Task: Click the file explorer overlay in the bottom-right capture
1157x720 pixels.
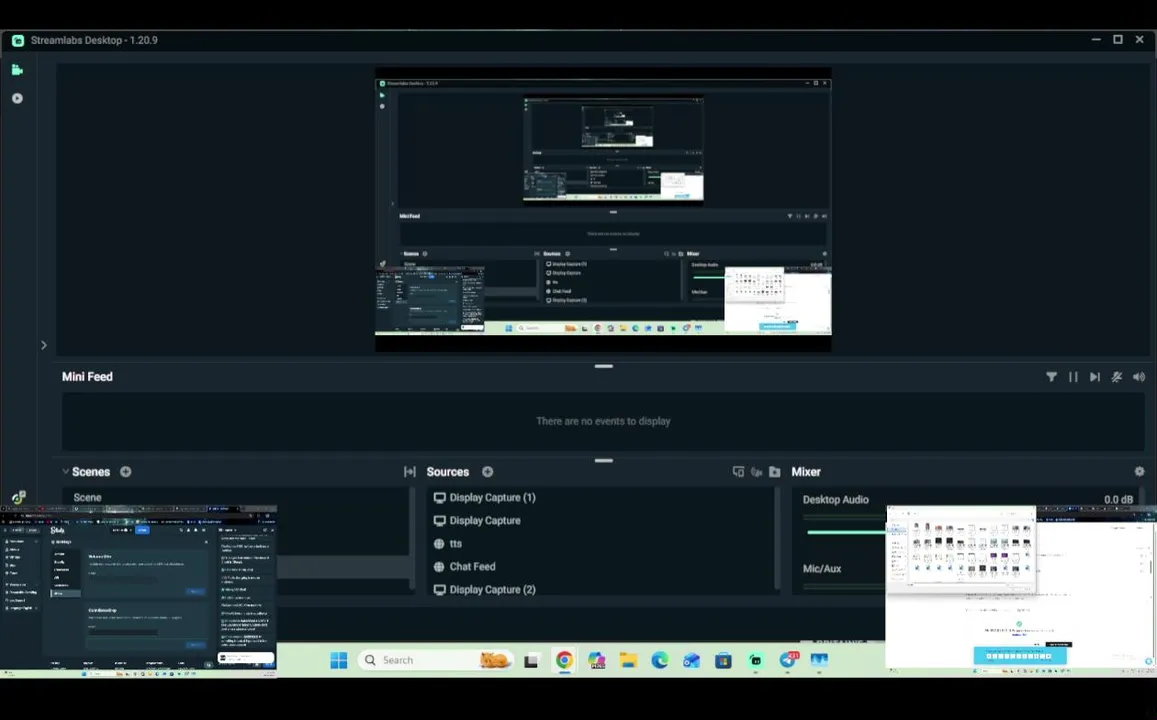Action: [x=961, y=549]
